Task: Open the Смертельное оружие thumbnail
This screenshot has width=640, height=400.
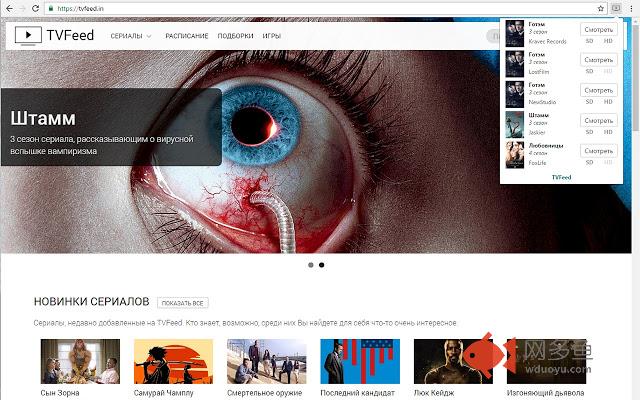Action: [267, 361]
